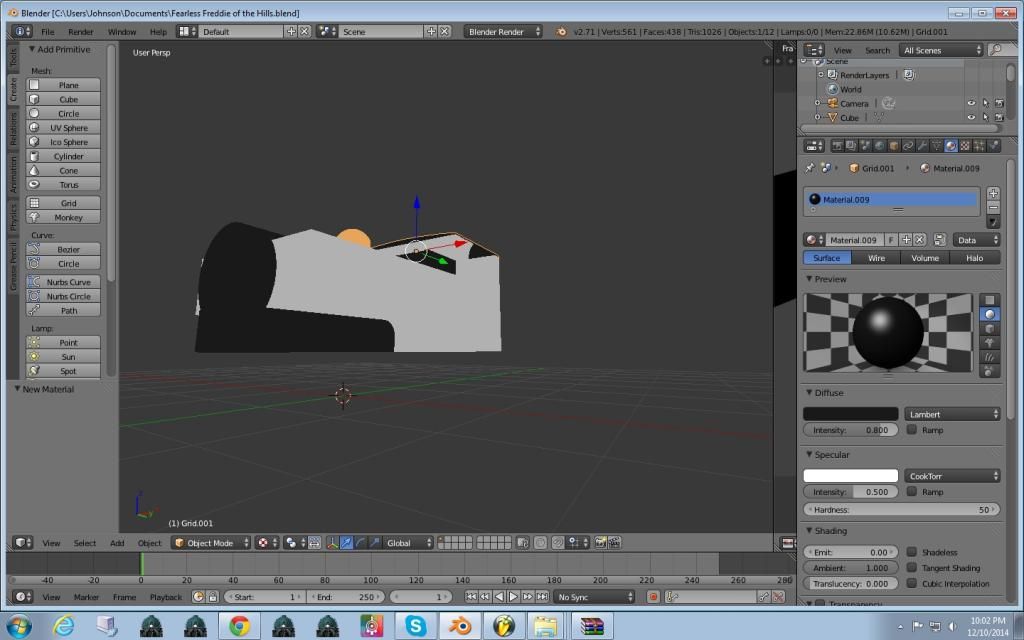
Task: Jump to the timeline end frame
Action: click(x=542, y=596)
